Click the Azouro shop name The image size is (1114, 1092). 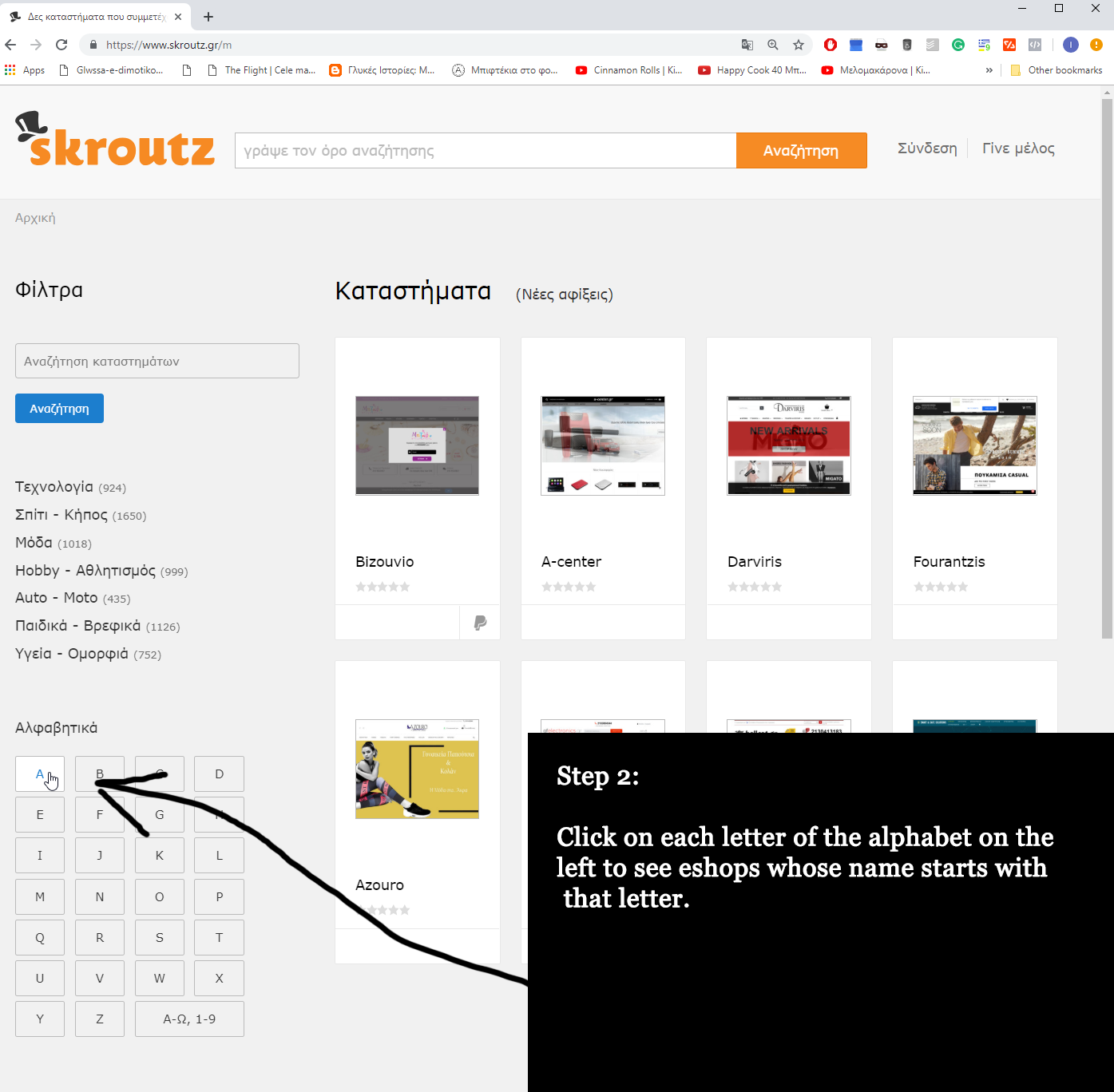tap(380, 885)
